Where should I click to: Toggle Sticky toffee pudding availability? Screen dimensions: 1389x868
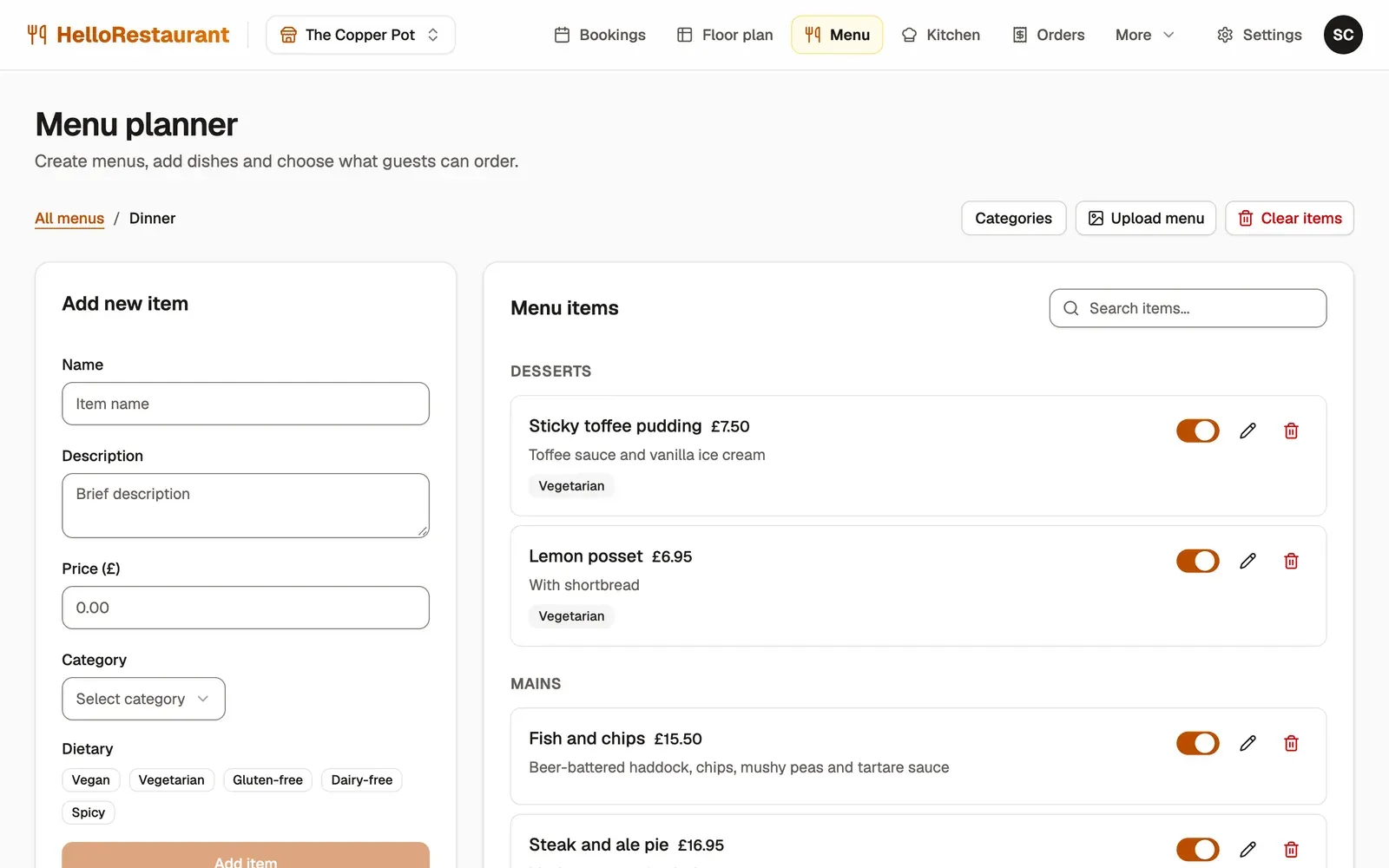(1198, 431)
